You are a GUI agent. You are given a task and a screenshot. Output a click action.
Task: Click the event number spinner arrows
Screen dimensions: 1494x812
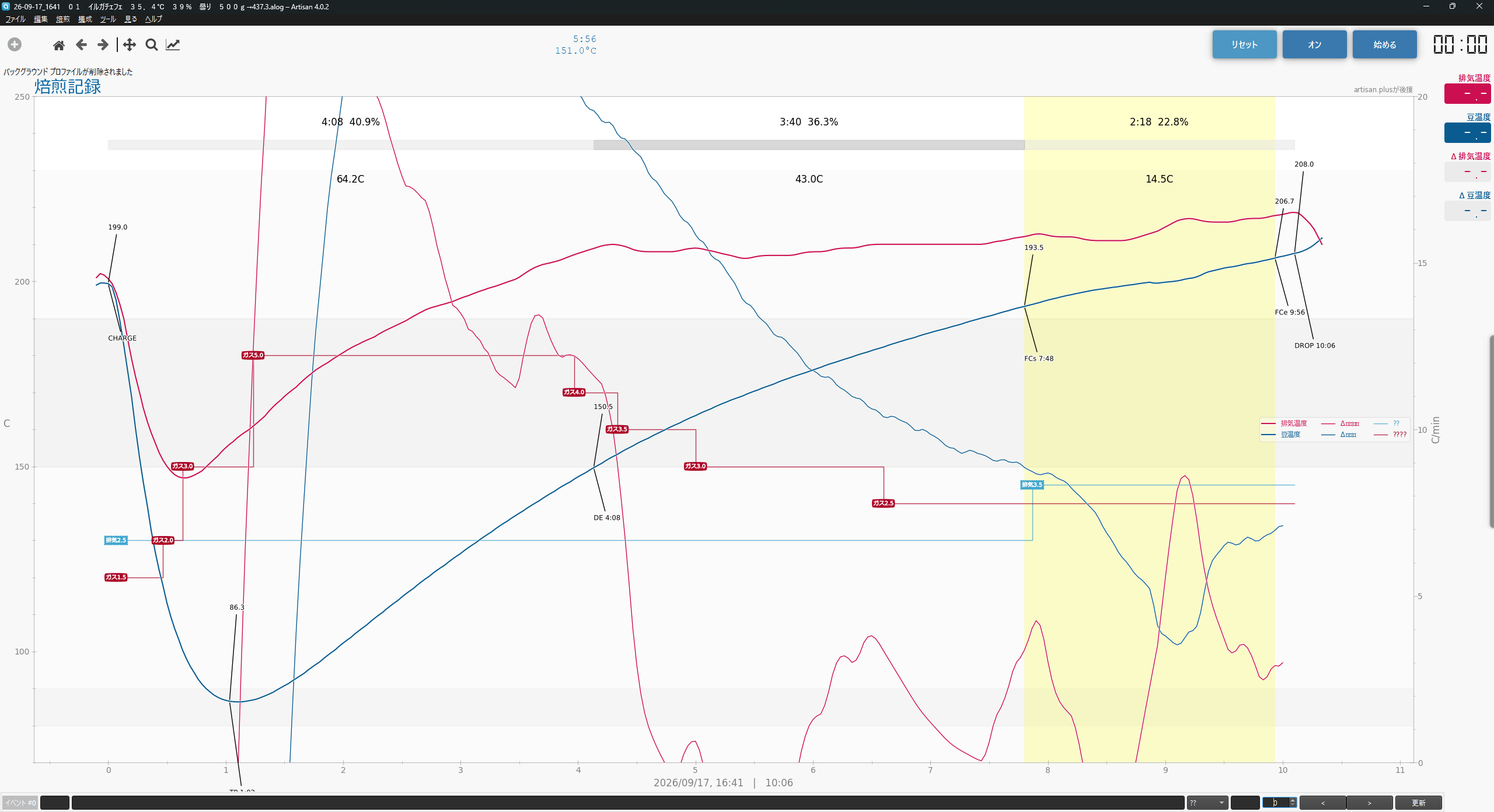click(1293, 803)
